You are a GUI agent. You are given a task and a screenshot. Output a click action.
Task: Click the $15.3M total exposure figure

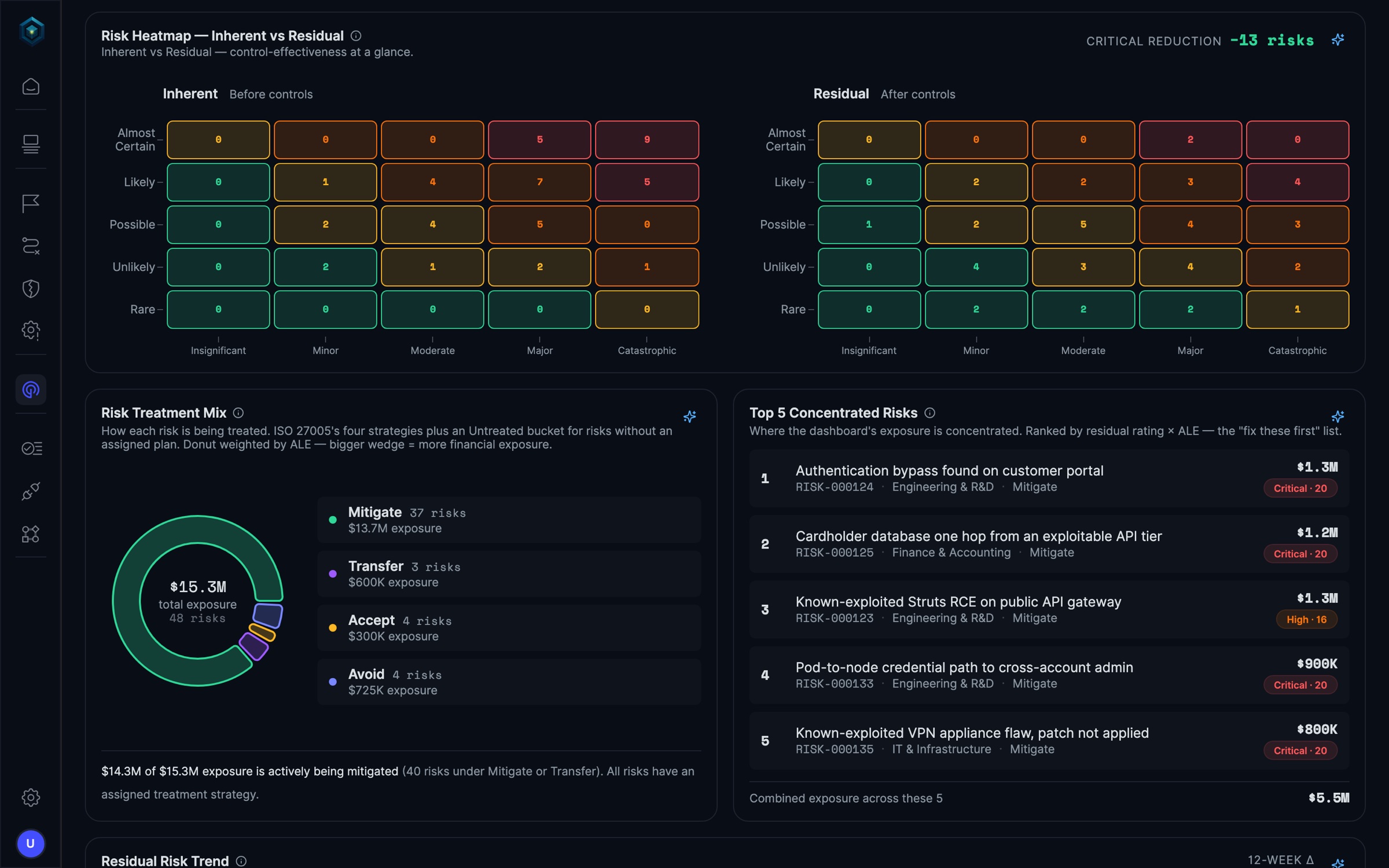tap(198, 587)
